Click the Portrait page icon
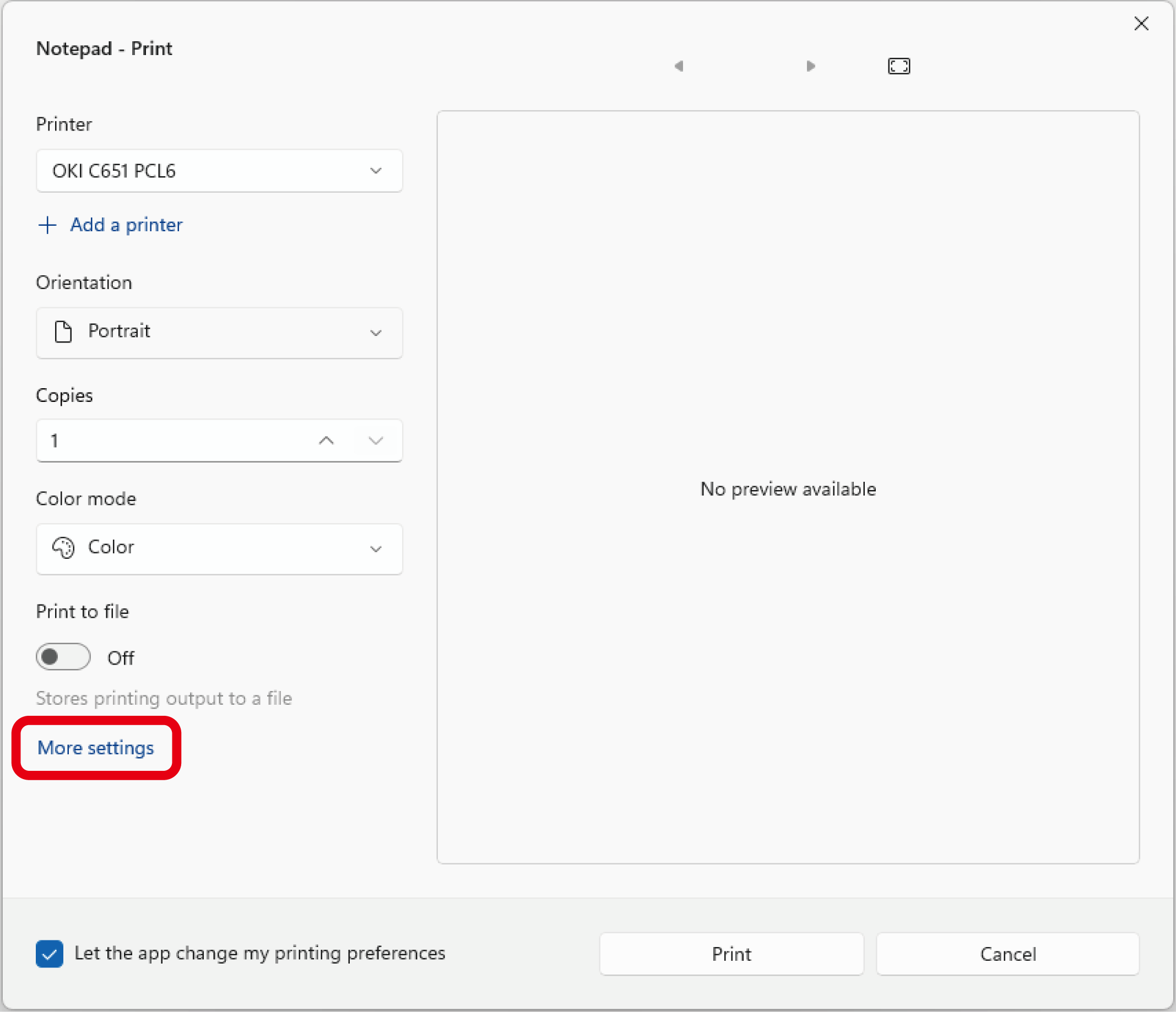Screen dimensions: 1176x1012 click(63, 332)
